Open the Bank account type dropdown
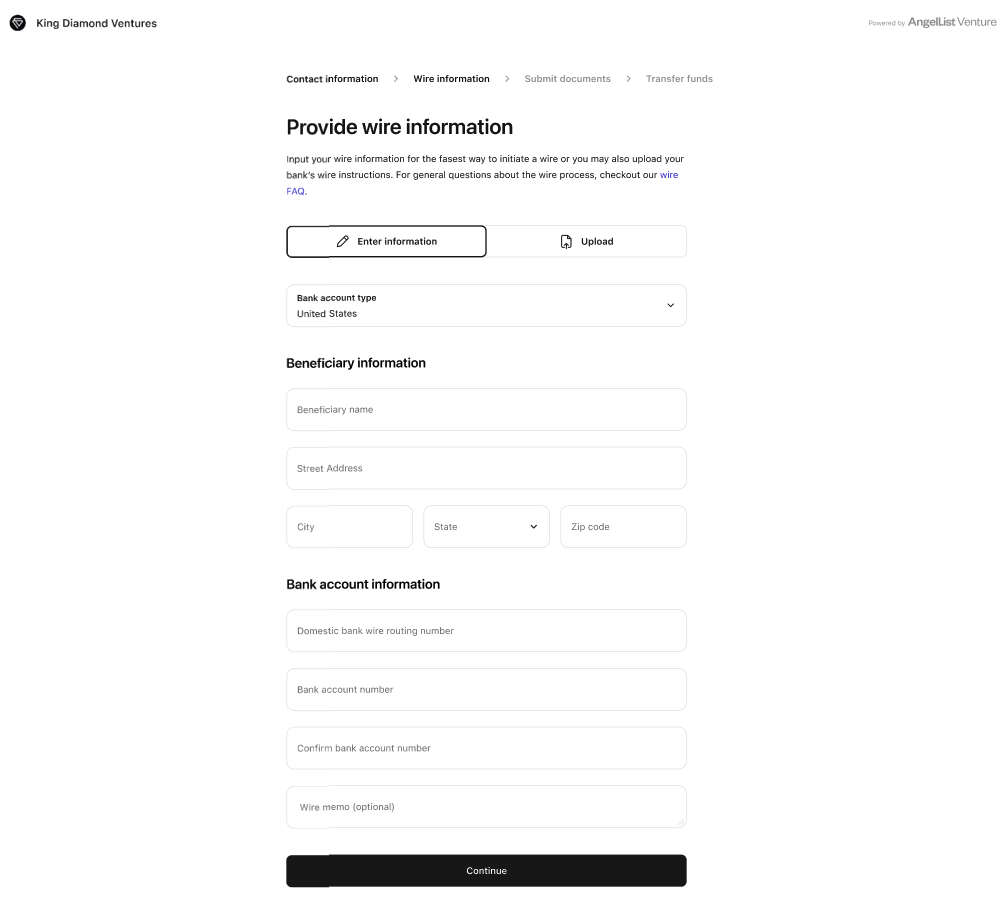The width and height of the screenshot is (1004, 909). (x=486, y=305)
